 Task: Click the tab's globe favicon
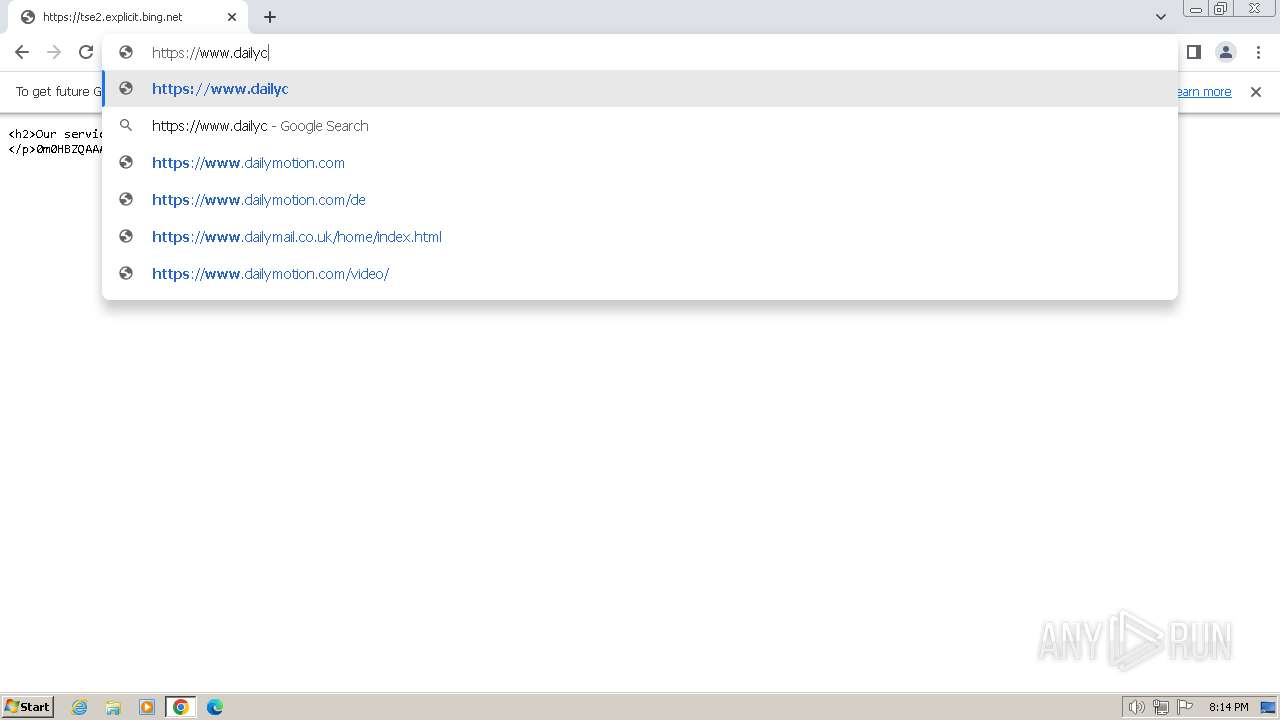click(x=27, y=17)
